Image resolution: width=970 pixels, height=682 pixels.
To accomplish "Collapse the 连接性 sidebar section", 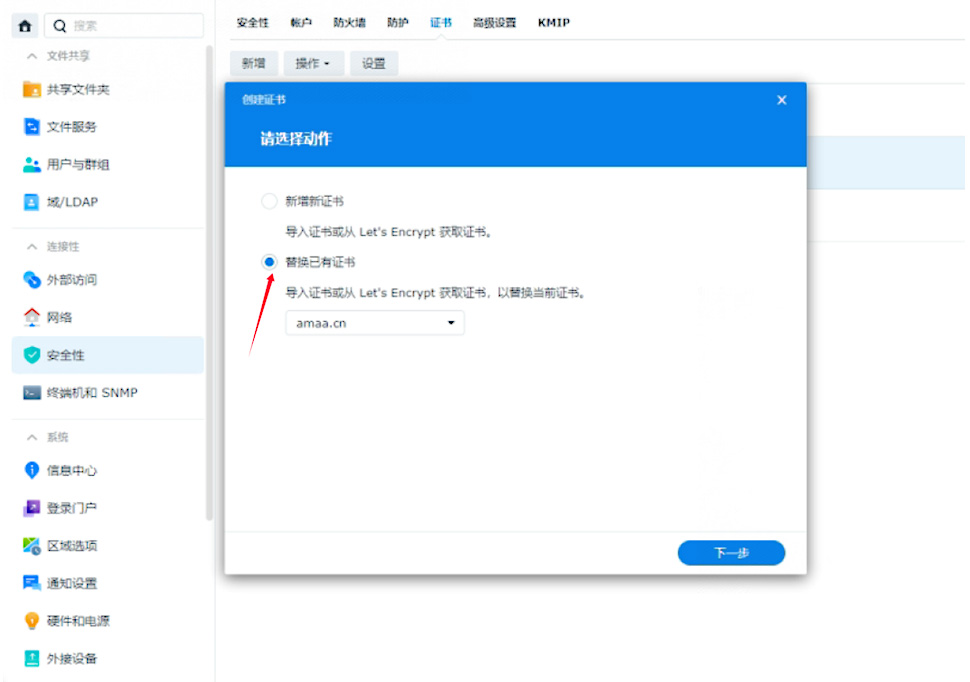I will (x=32, y=246).
